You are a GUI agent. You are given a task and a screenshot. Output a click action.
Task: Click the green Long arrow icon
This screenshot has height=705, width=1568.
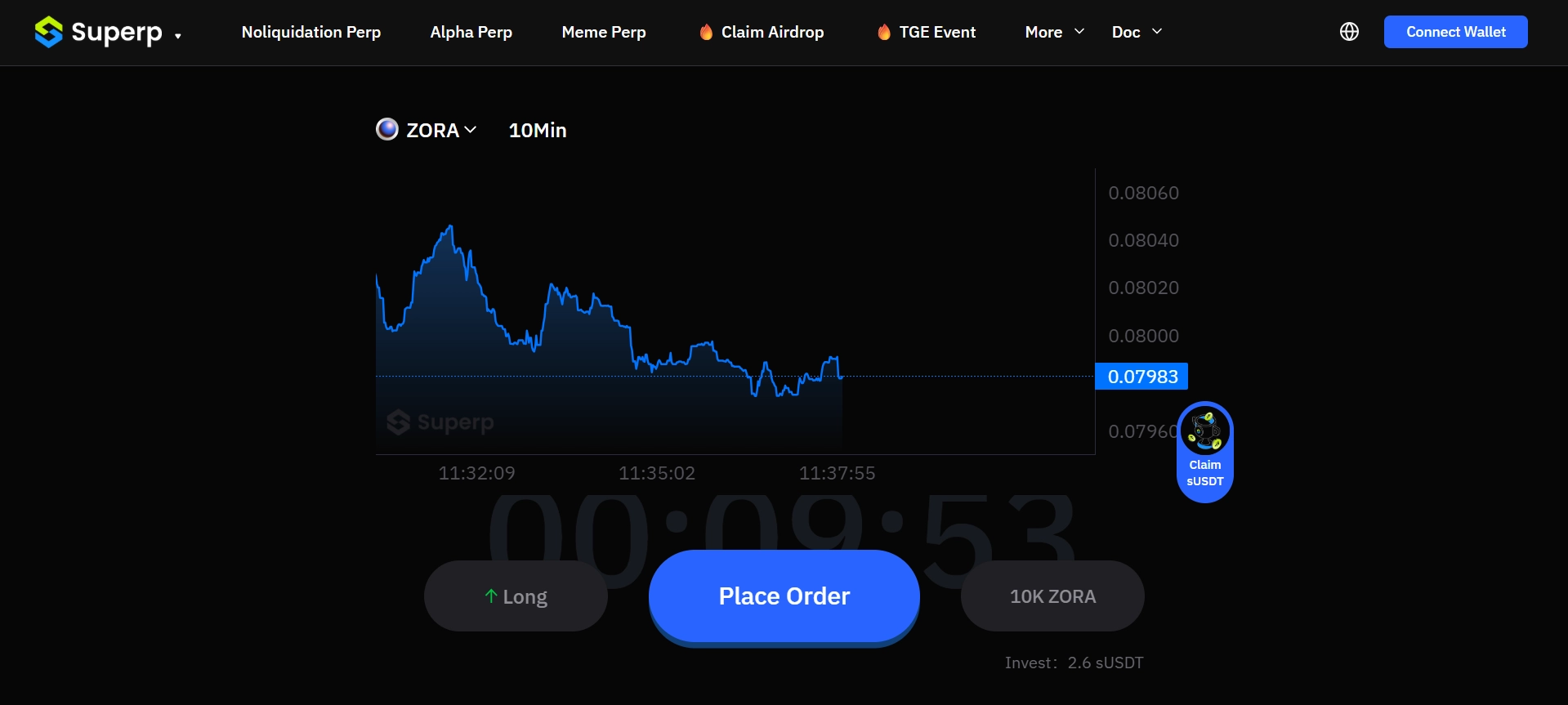(491, 596)
